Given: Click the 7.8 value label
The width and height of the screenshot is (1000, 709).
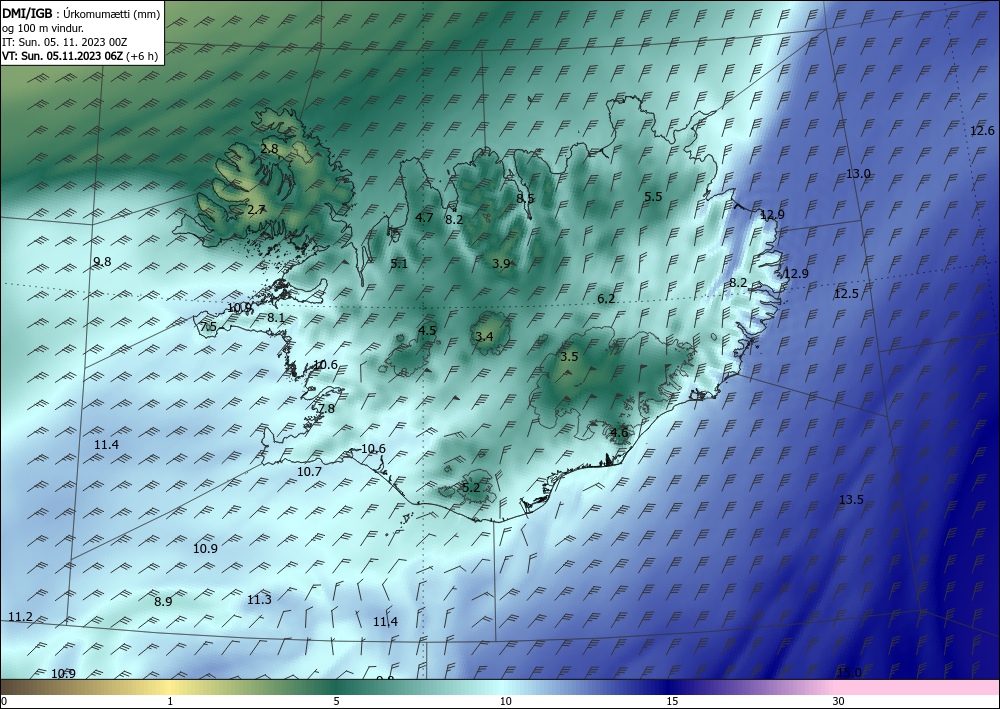Looking at the screenshot, I should tap(326, 409).
